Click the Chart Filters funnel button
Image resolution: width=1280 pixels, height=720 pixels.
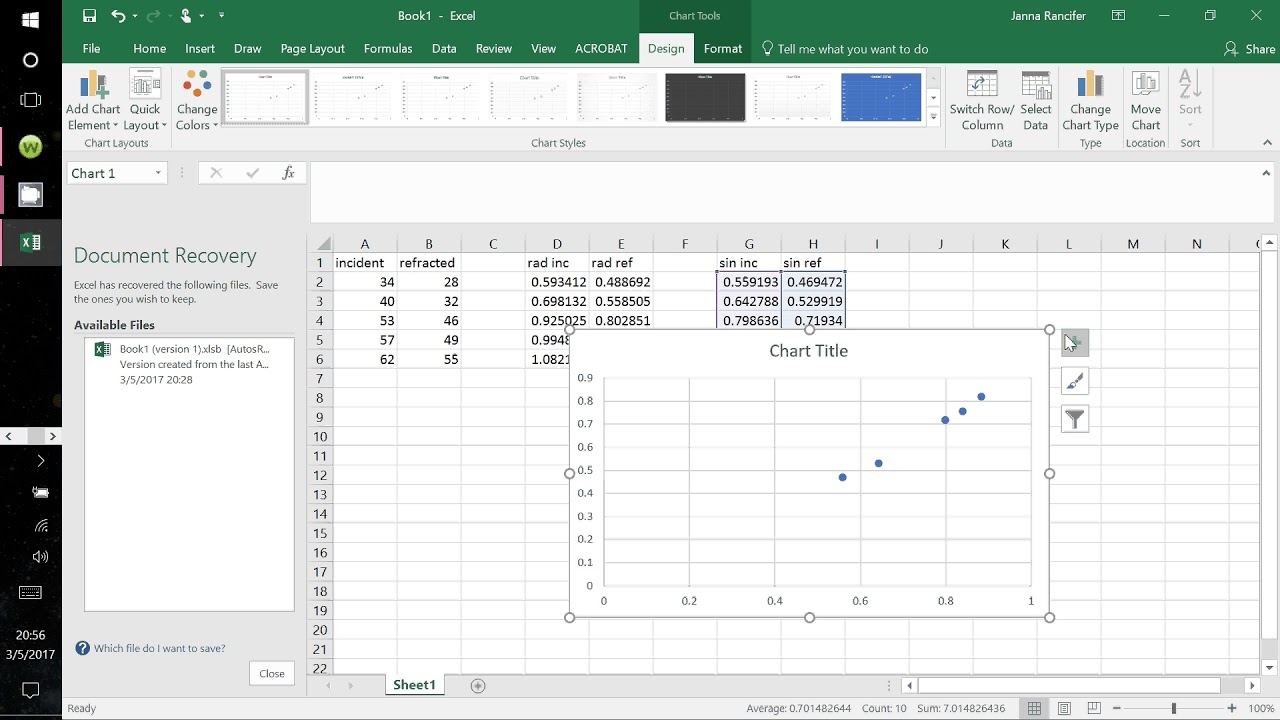[1075, 419]
